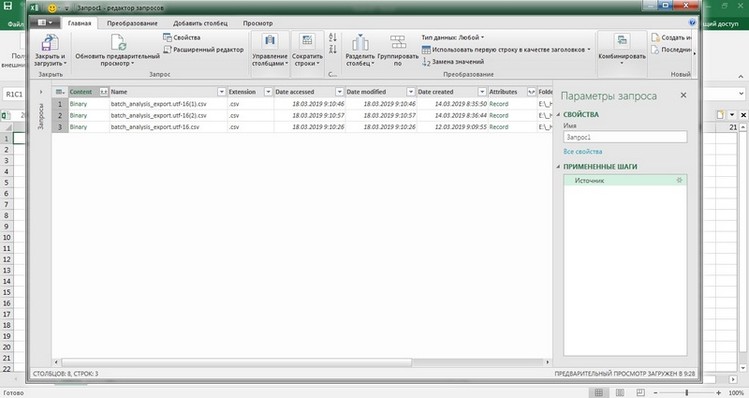
Task: Open the Date created filter dropdown
Action: [482, 92]
